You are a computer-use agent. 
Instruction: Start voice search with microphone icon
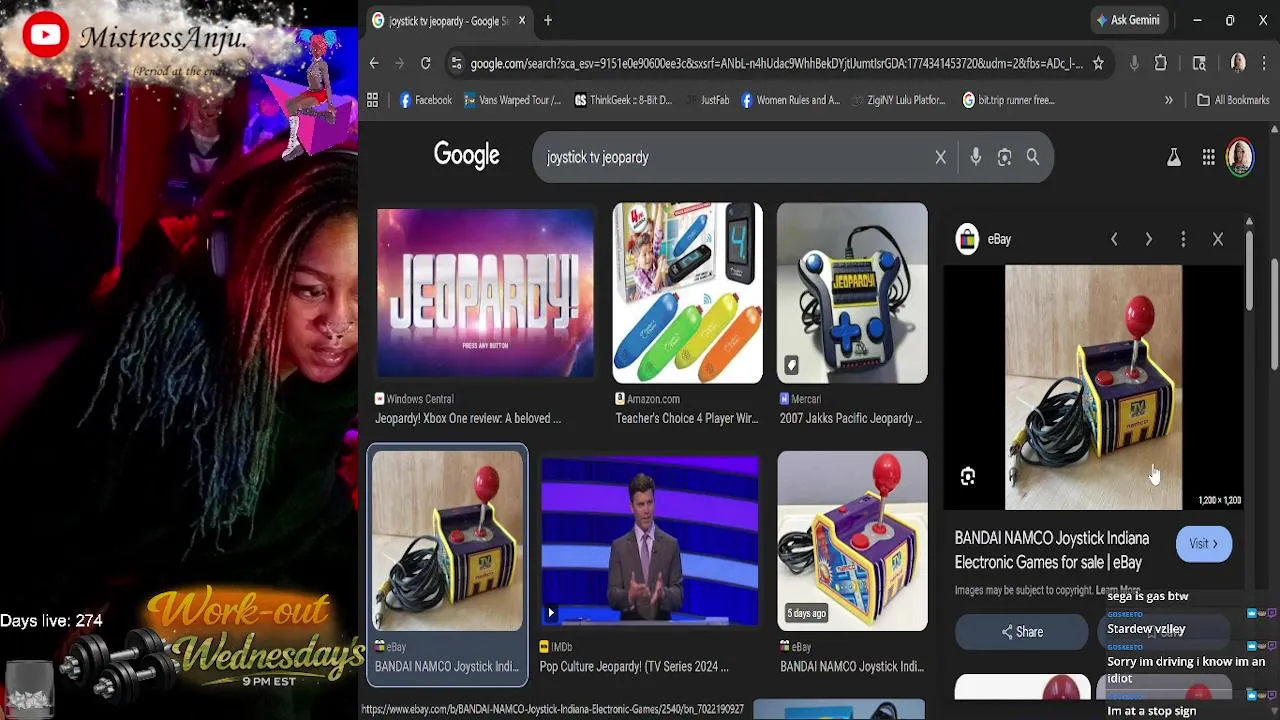[x=975, y=157]
